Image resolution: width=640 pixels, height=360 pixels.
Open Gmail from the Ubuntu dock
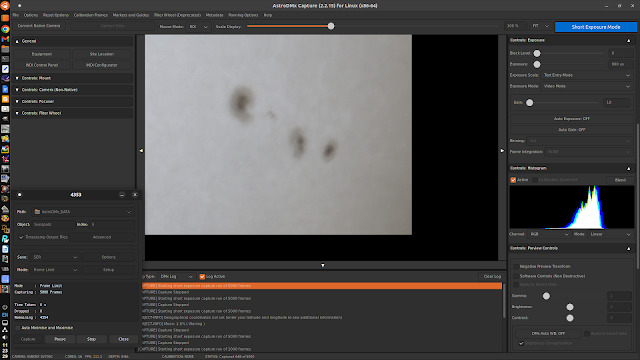5,39
